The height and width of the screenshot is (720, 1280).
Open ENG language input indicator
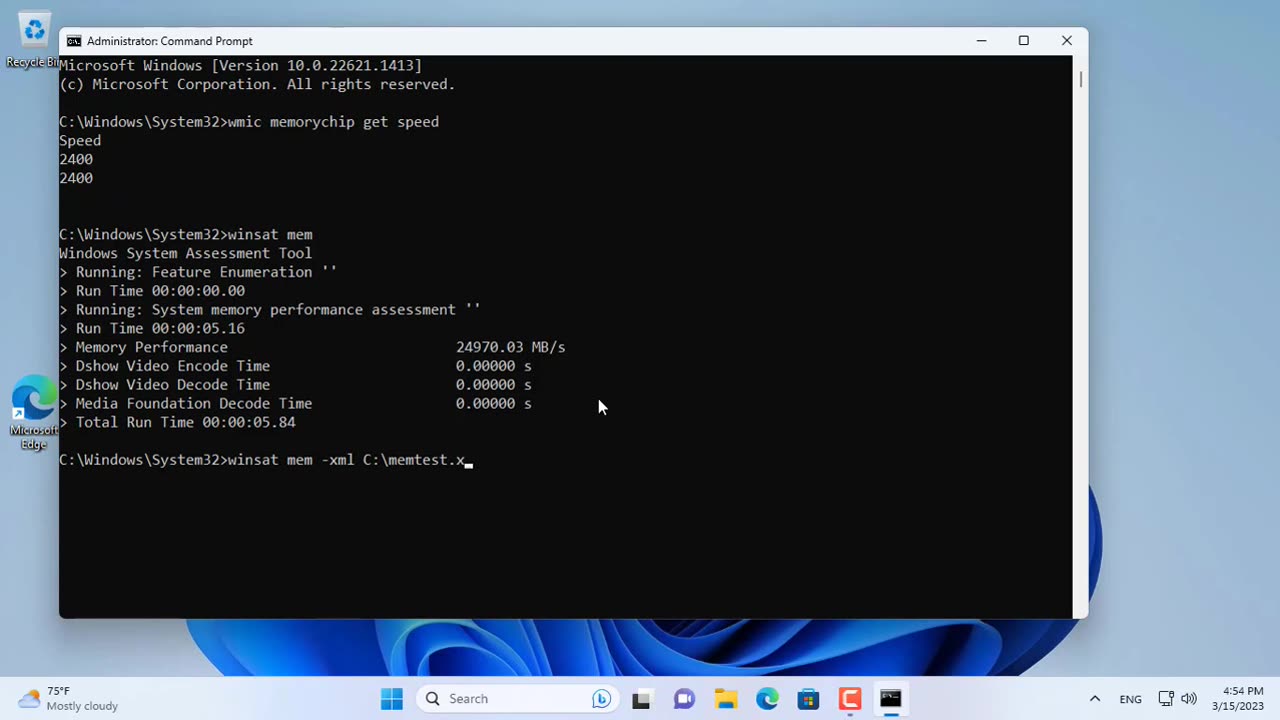[x=1131, y=699]
